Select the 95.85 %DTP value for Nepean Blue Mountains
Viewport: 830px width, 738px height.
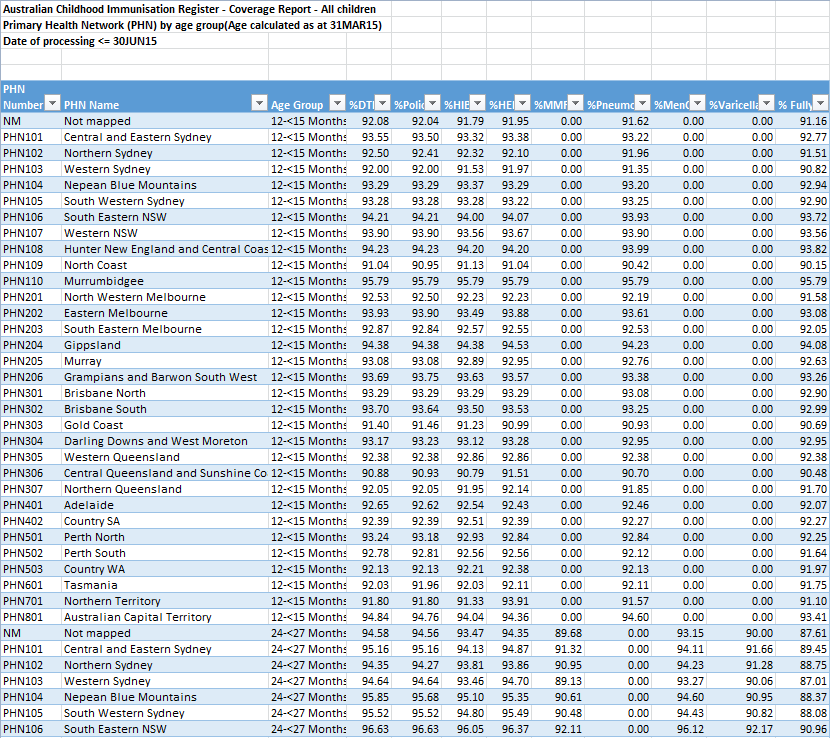coord(369,697)
